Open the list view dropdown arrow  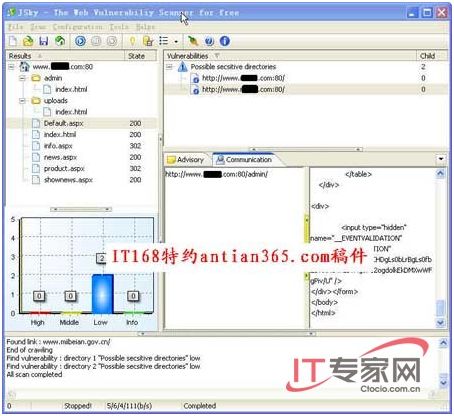tap(176, 42)
